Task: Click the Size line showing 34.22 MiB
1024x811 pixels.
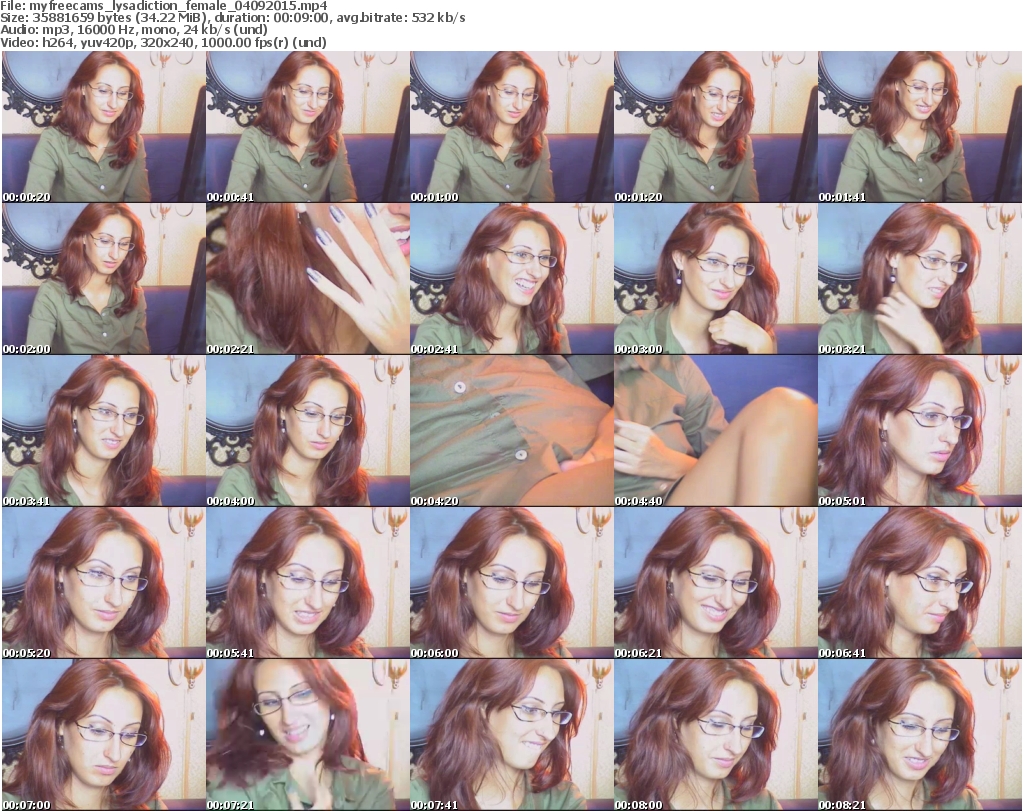Action: pyautogui.click(x=232, y=18)
